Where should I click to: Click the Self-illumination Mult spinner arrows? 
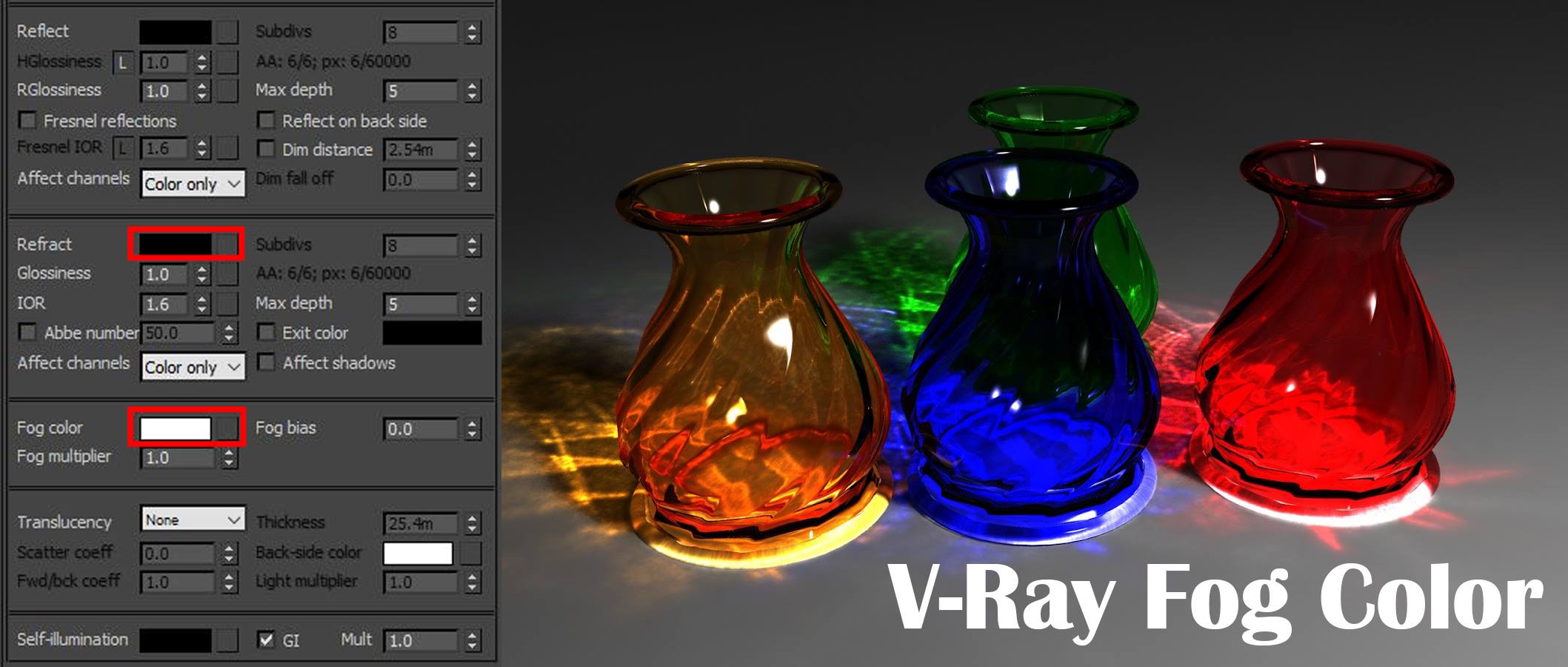click(x=473, y=641)
